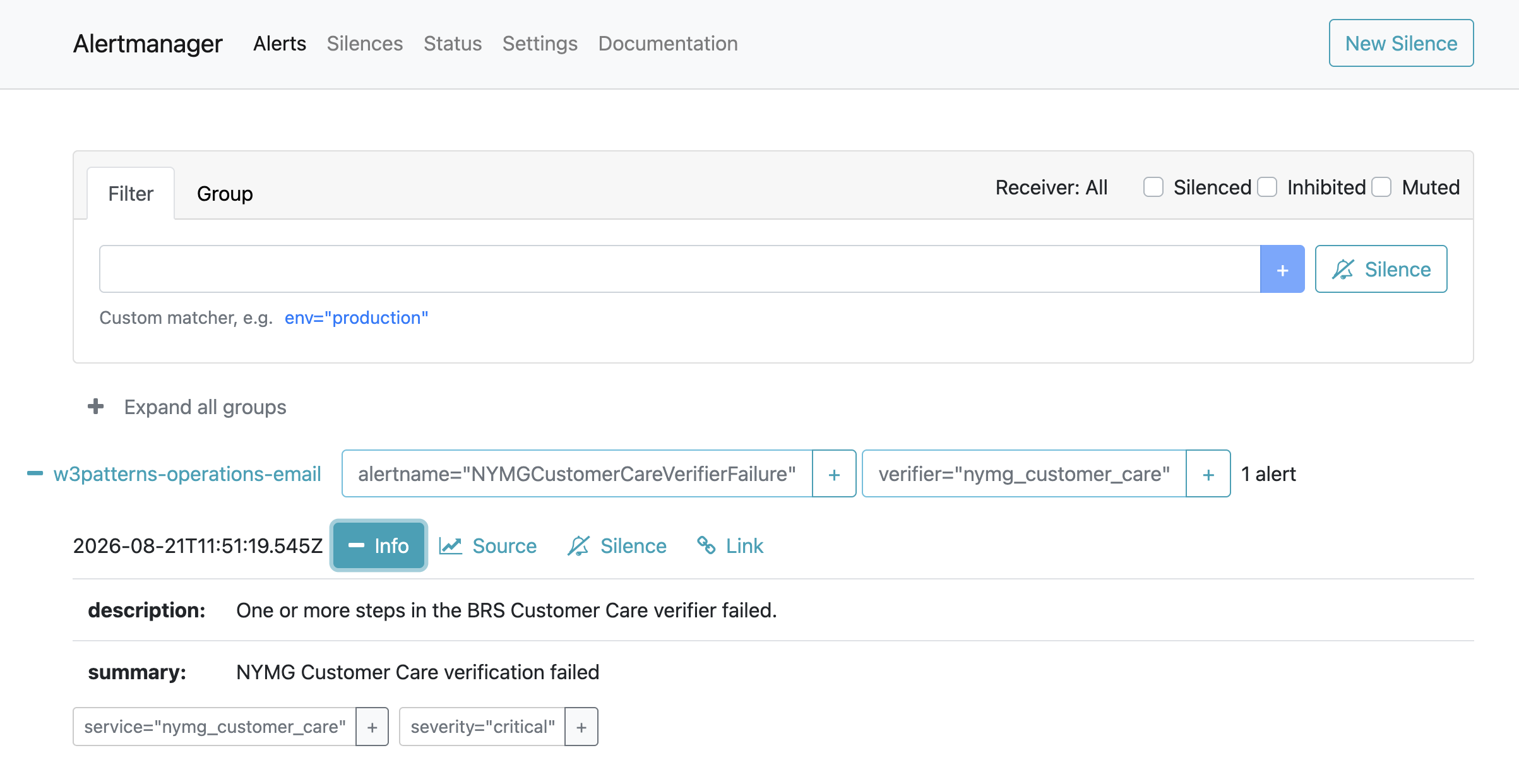Click the New Silence button
1519x784 pixels.
[1401, 43]
